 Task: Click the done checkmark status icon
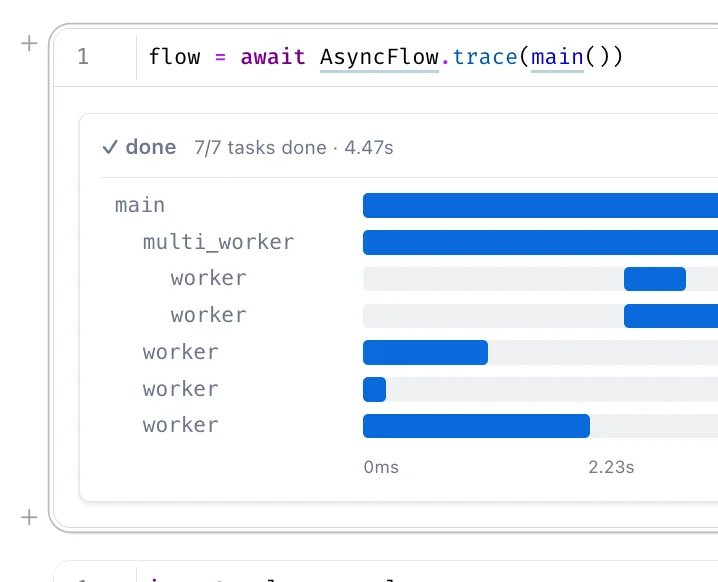(110, 147)
